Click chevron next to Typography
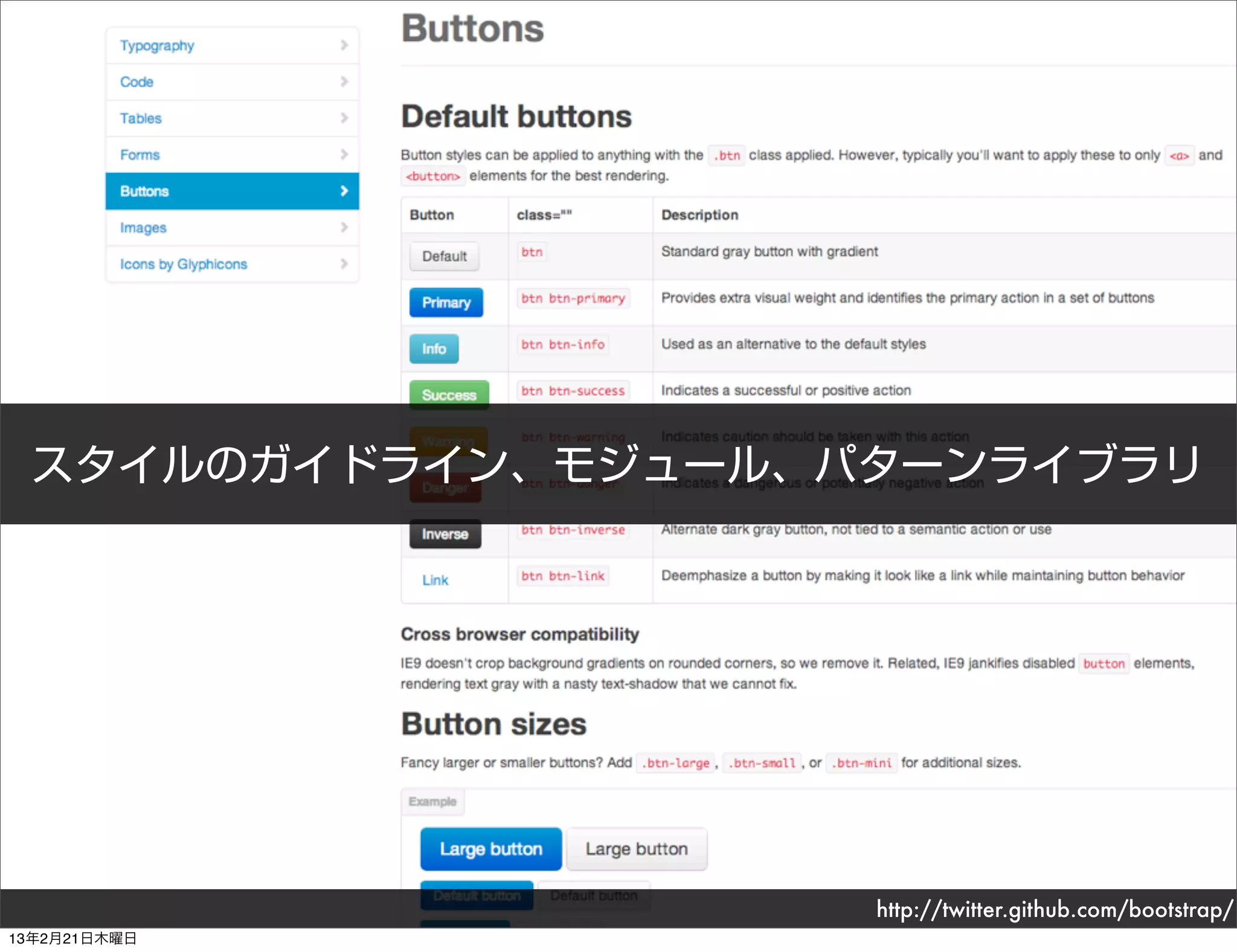The width and height of the screenshot is (1237, 952). pyautogui.click(x=344, y=45)
